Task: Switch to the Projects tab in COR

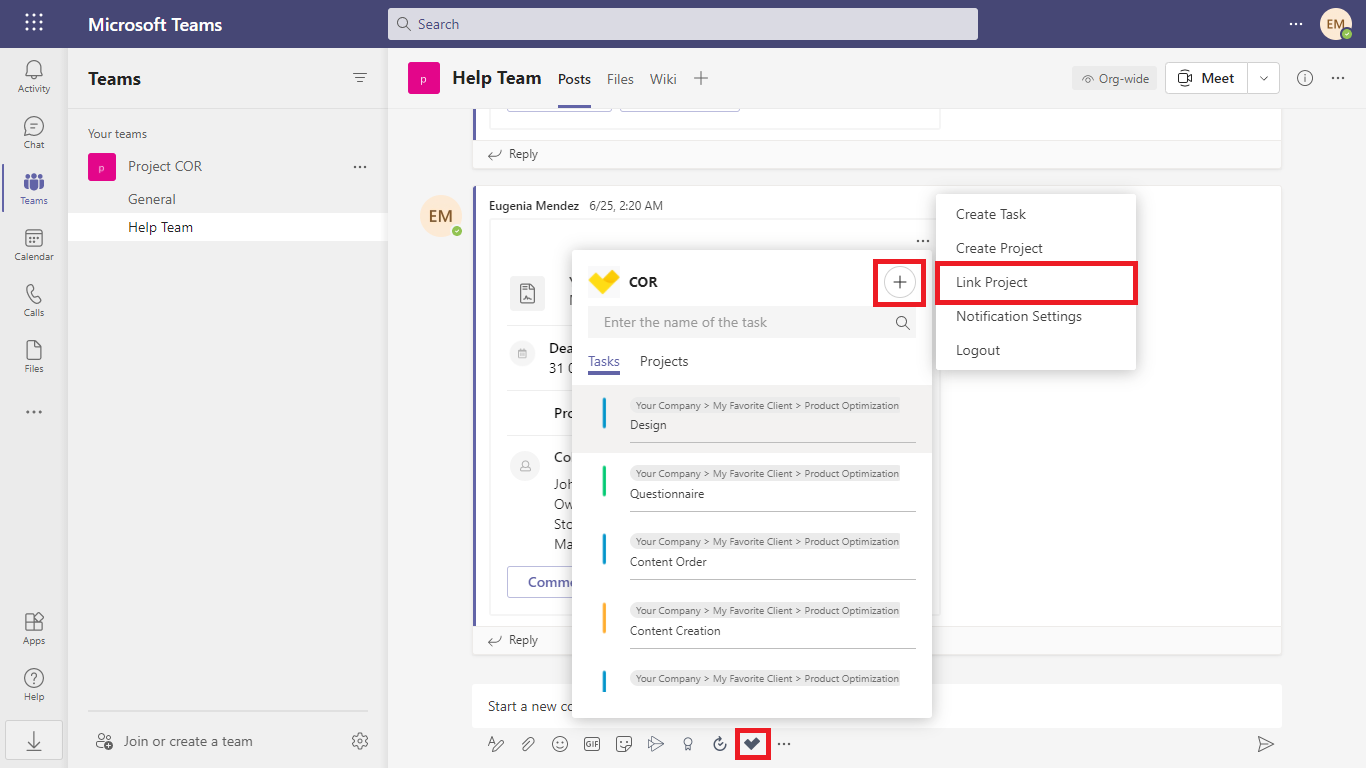Action: coord(664,361)
